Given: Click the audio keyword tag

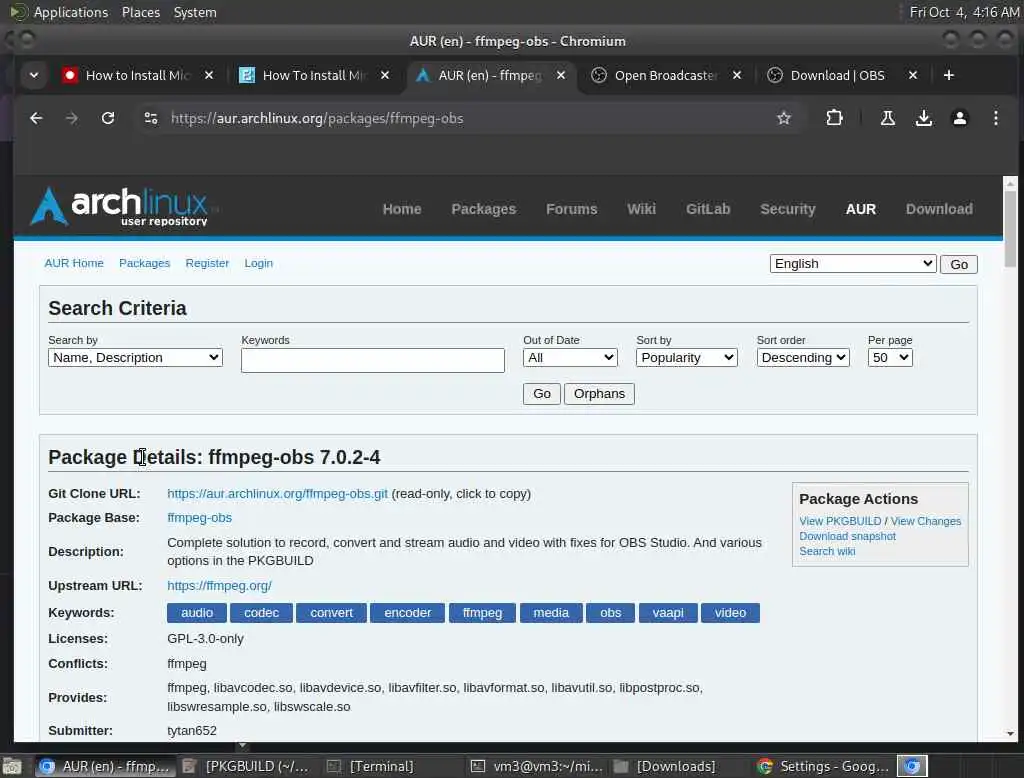Looking at the screenshot, I should click(x=197, y=613).
